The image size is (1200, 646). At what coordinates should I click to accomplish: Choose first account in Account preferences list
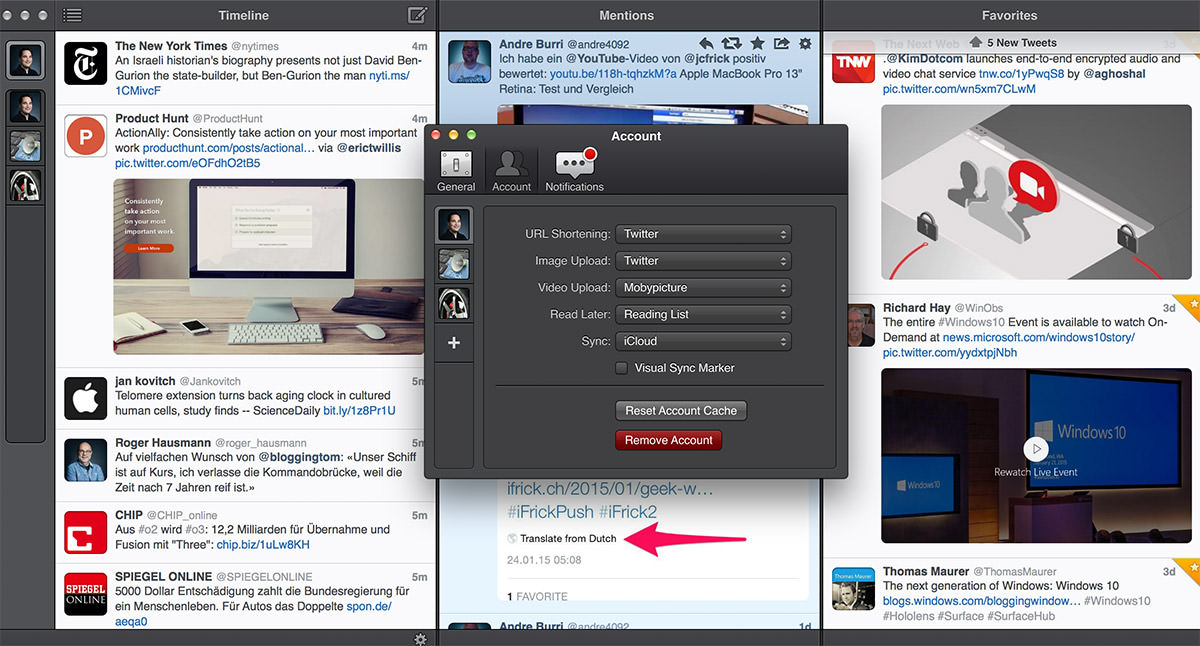coord(454,224)
